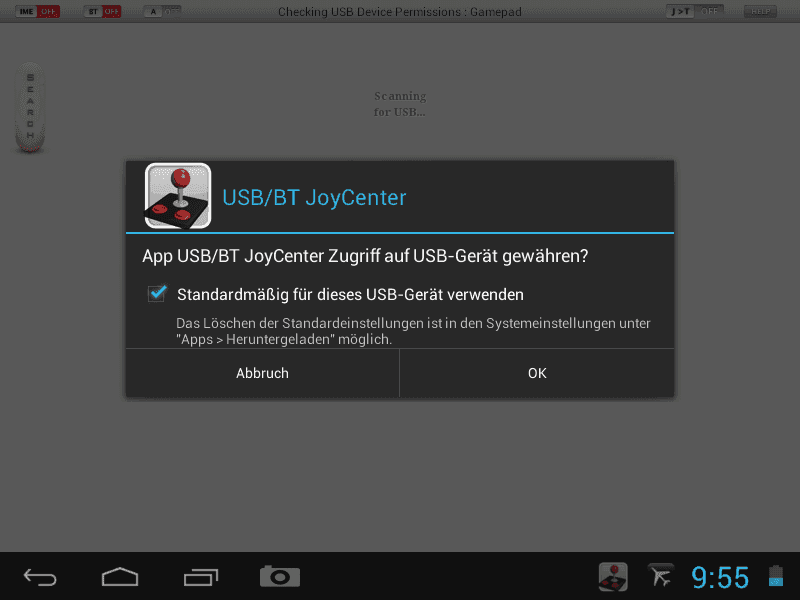Toggle the J>T switch
The height and width of the screenshot is (600, 800).
point(694,11)
